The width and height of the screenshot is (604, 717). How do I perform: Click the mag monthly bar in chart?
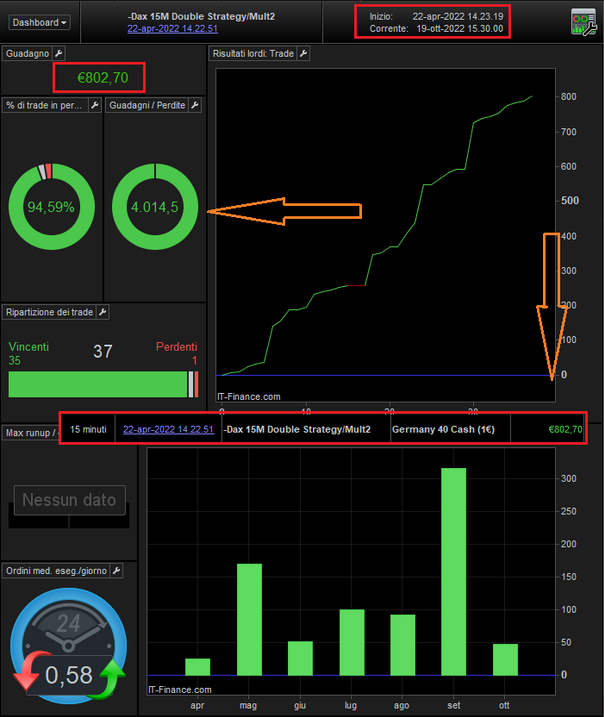click(249, 620)
